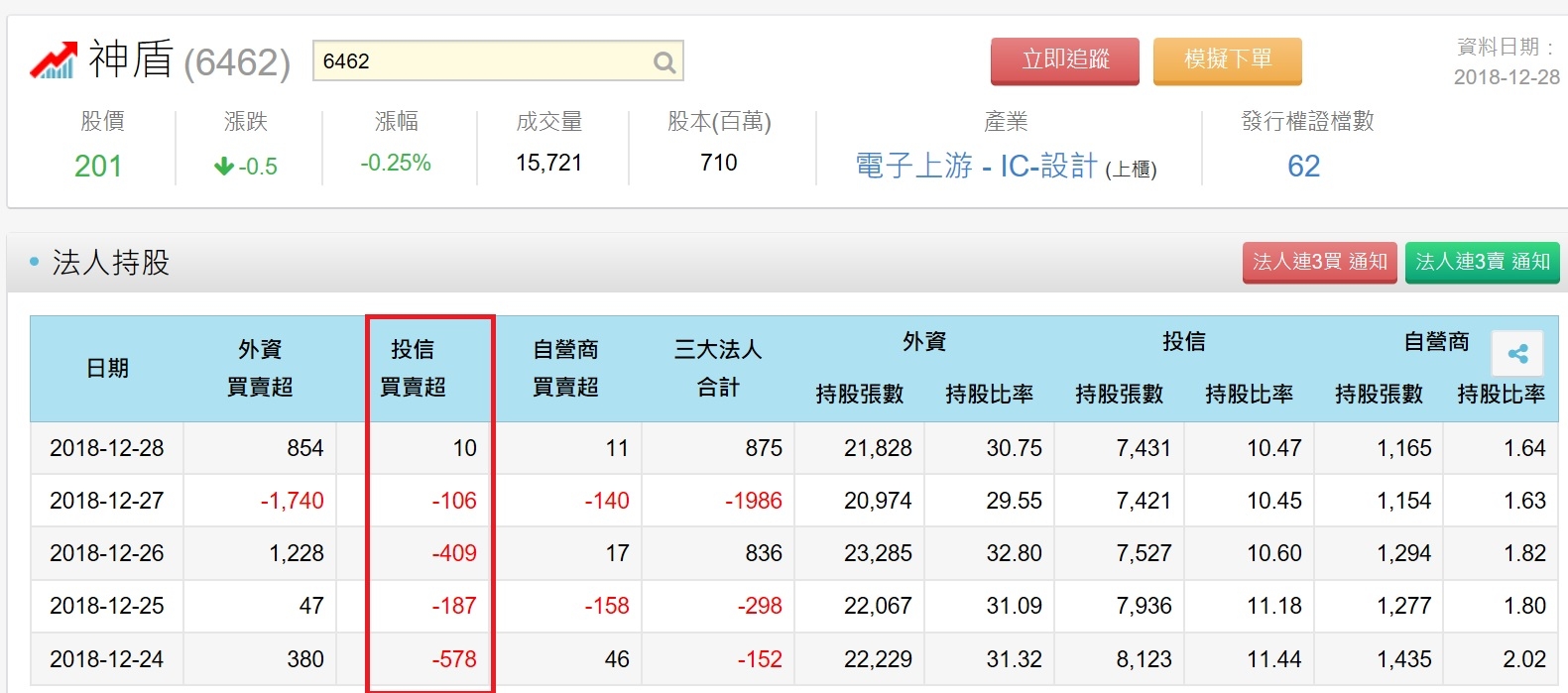Click foreign net sell value -1,740
Screen dimensions: 1568x693
point(293,501)
